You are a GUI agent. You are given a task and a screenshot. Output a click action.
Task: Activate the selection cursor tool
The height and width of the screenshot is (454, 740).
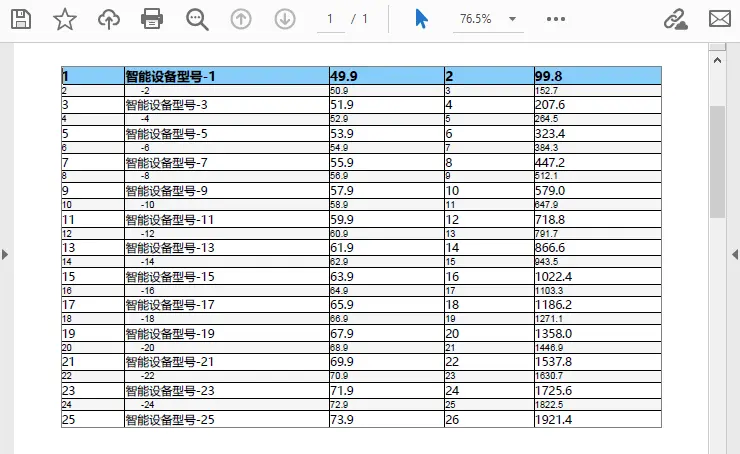click(x=421, y=19)
